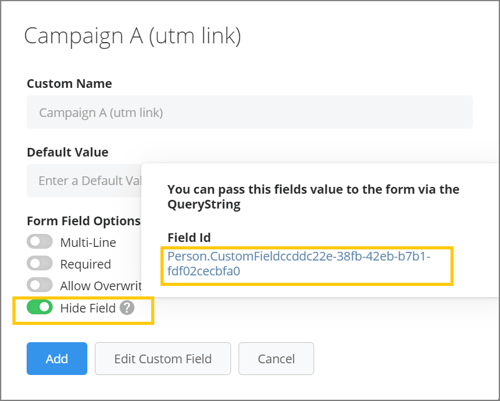Viewport: 500px width, 401px height.
Task: Click the Hide Field help question-mark icon
Action: click(127, 308)
